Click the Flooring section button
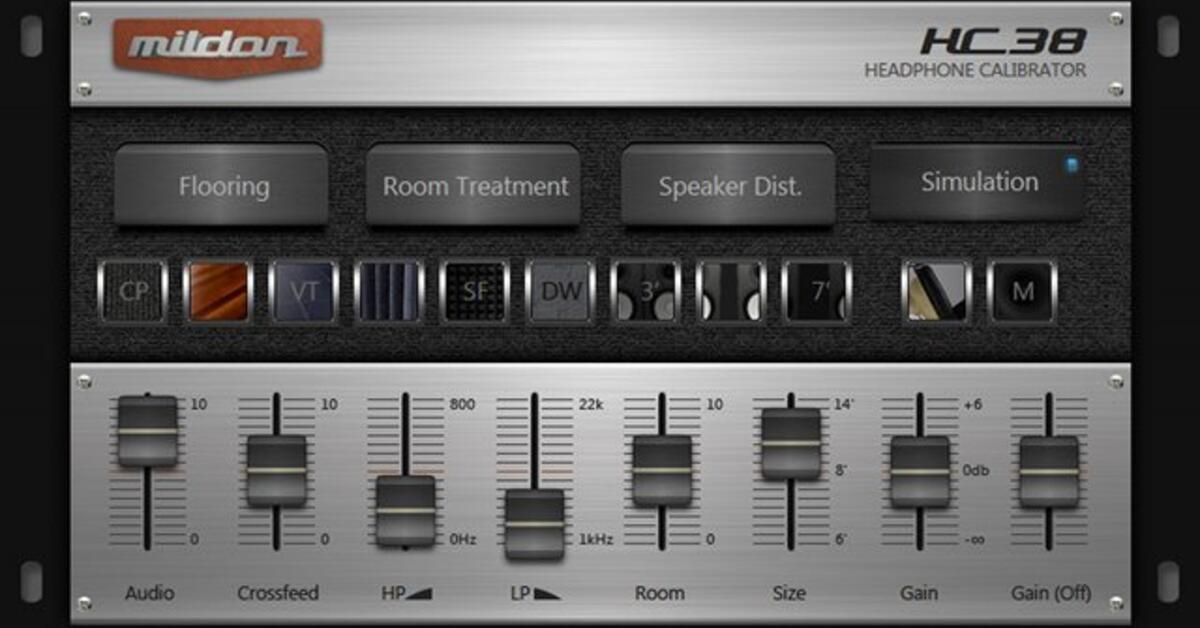 pyautogui.click(x=222, y=185)
